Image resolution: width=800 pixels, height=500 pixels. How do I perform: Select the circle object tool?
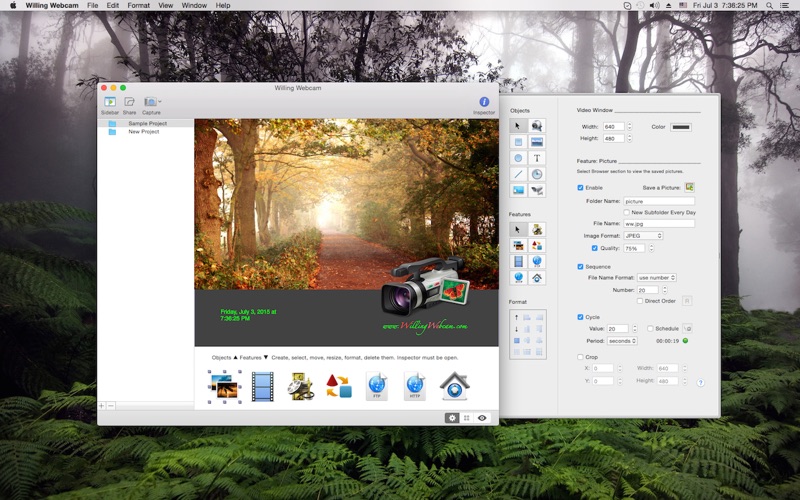518,158
